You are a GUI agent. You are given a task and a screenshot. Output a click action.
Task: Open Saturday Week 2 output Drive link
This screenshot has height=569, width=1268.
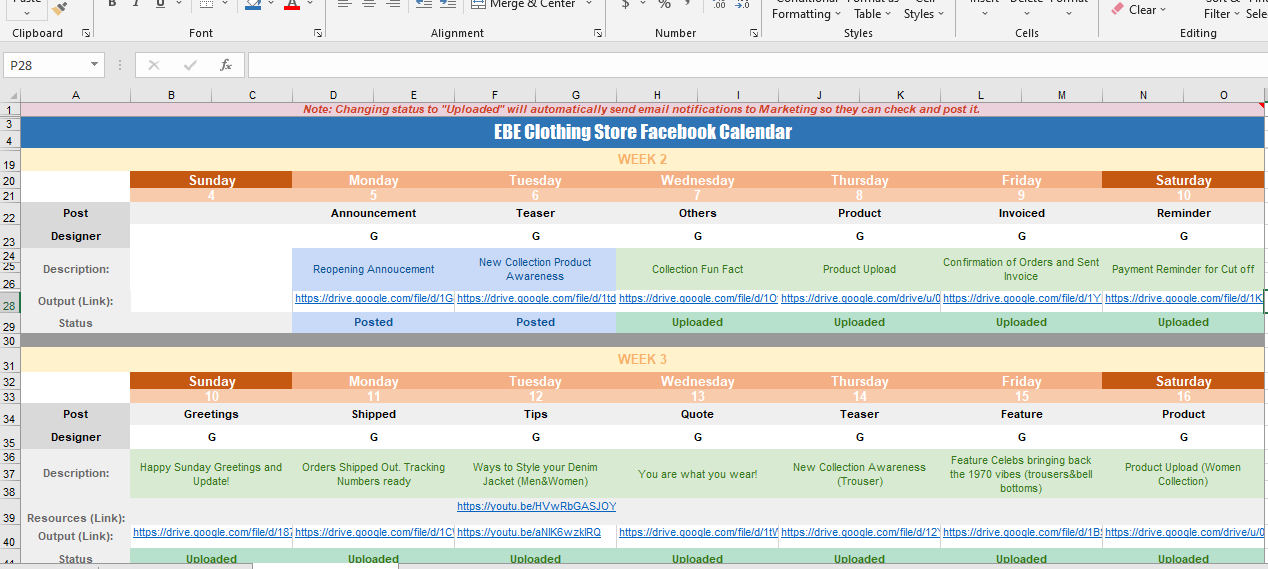1183,298
